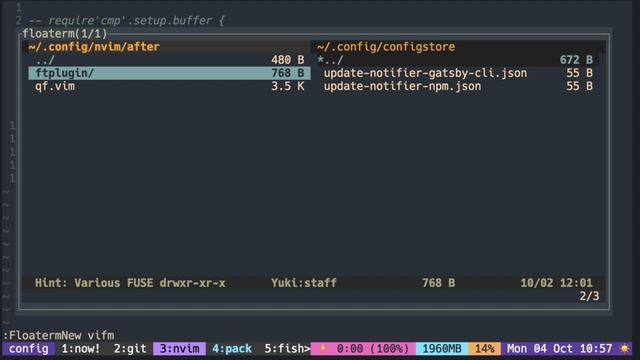
Task: Click the 2/3 position indicator
Action: point(589,296)
